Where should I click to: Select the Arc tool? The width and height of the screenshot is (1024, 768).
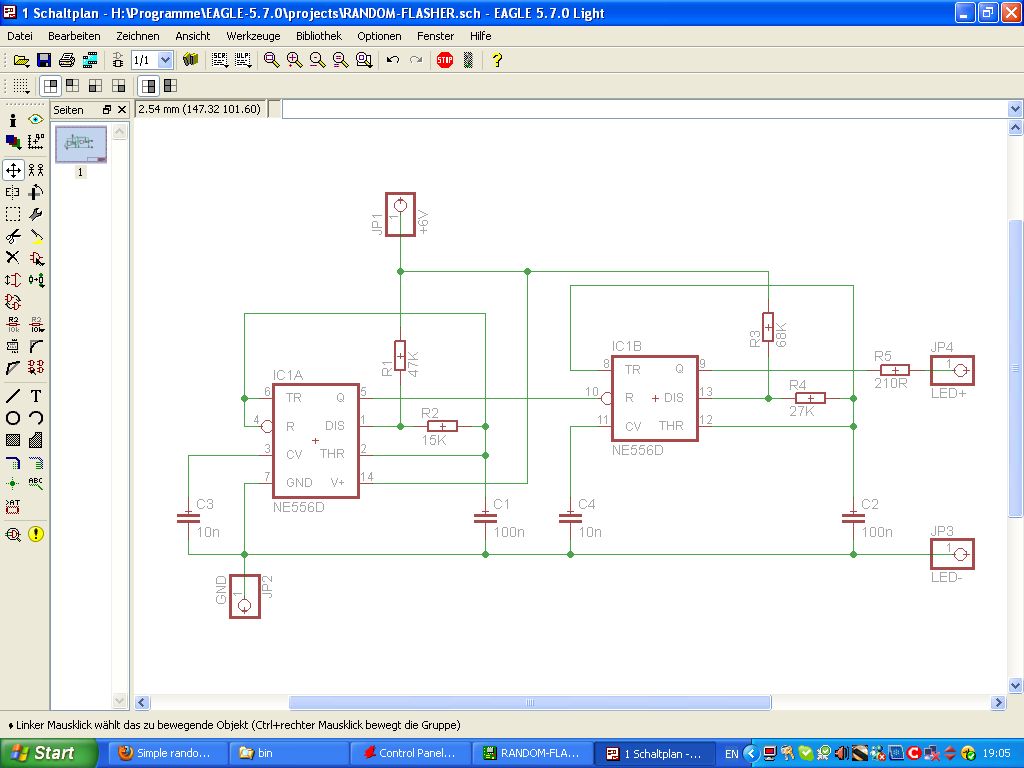[36, 418]
